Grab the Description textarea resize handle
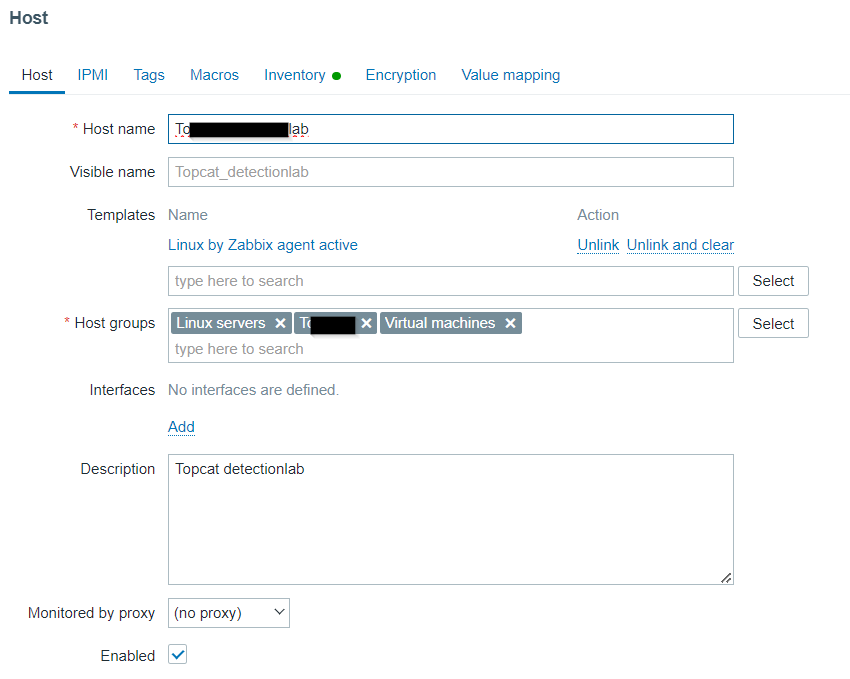 click(x=726, y=577)
